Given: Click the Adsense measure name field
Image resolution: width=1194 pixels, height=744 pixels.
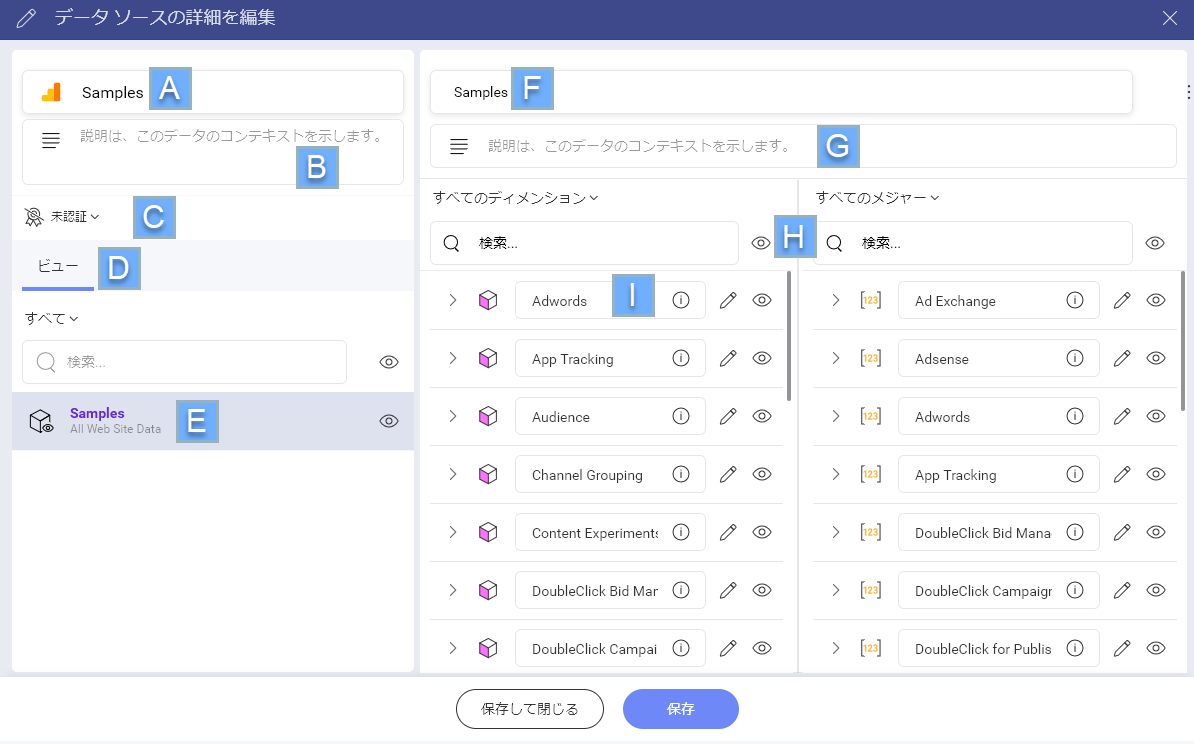Looking at the screenshot, I should tap(998, 358).
